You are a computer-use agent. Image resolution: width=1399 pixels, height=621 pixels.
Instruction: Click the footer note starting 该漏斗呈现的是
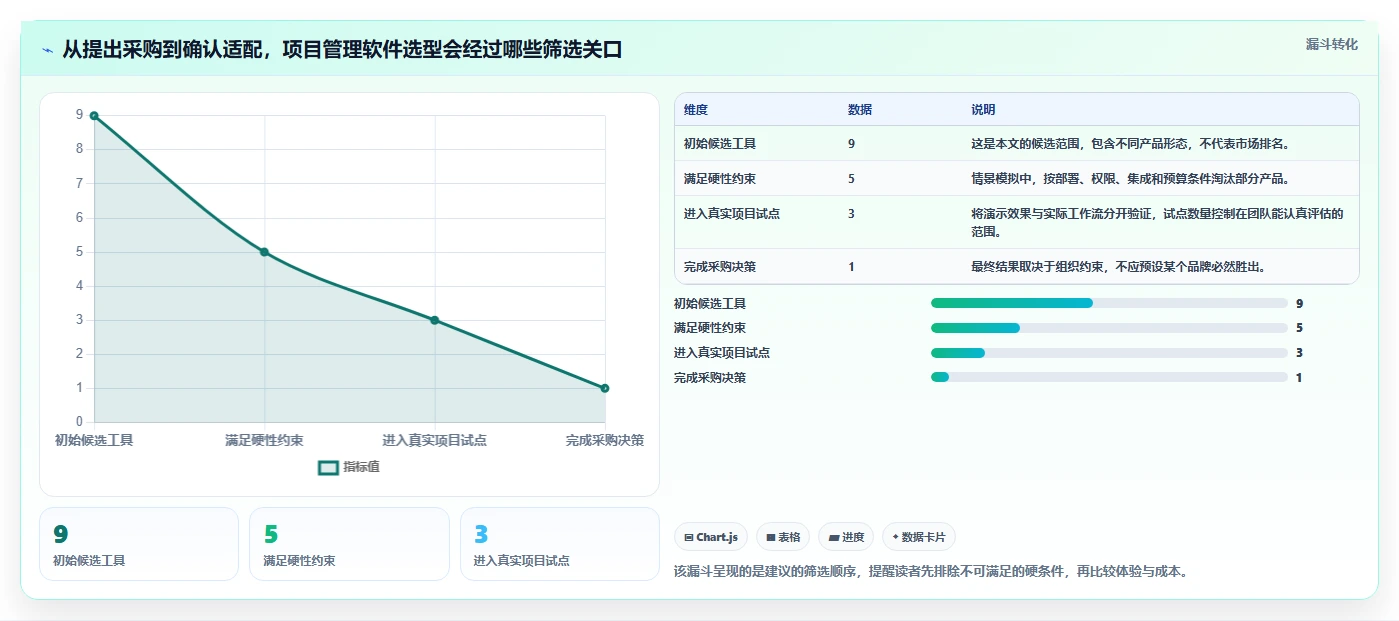931,572
